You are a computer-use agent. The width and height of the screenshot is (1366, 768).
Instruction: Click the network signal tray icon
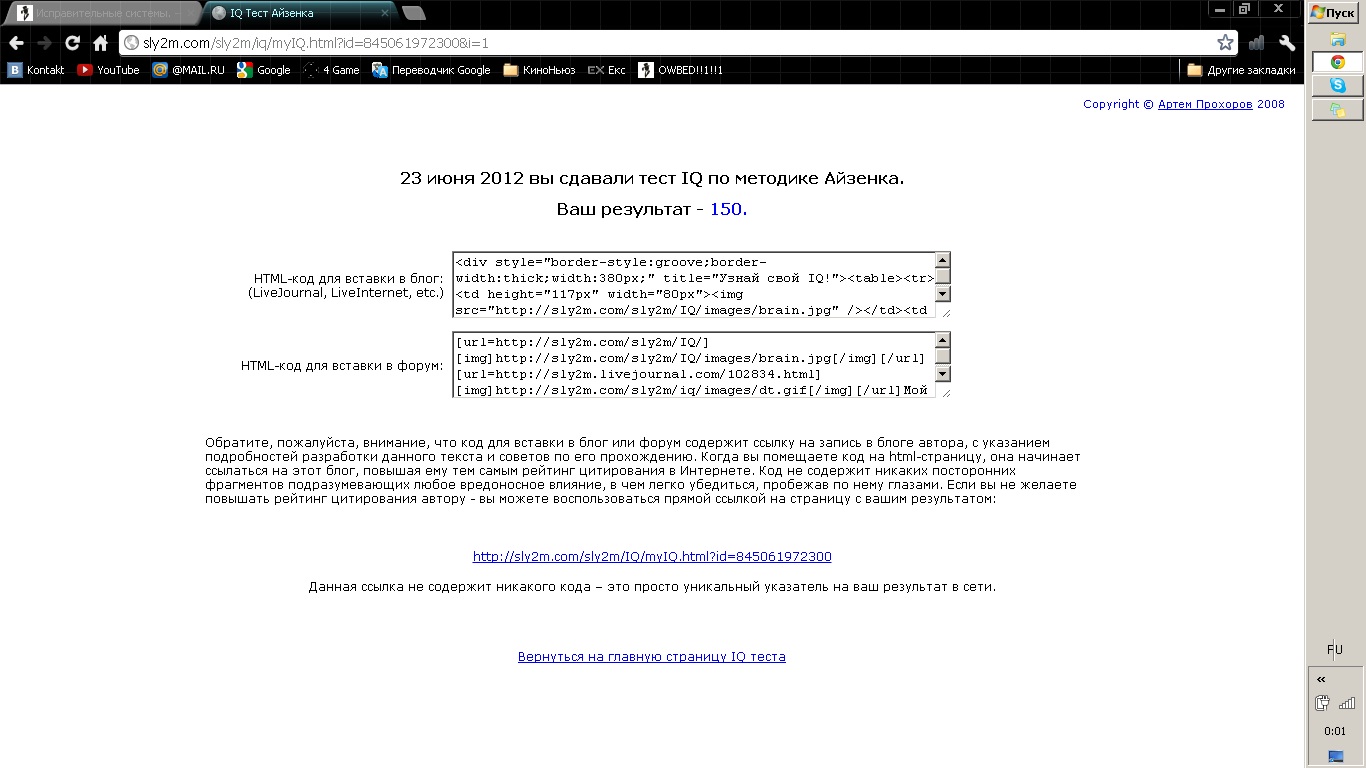[1347, 703]
